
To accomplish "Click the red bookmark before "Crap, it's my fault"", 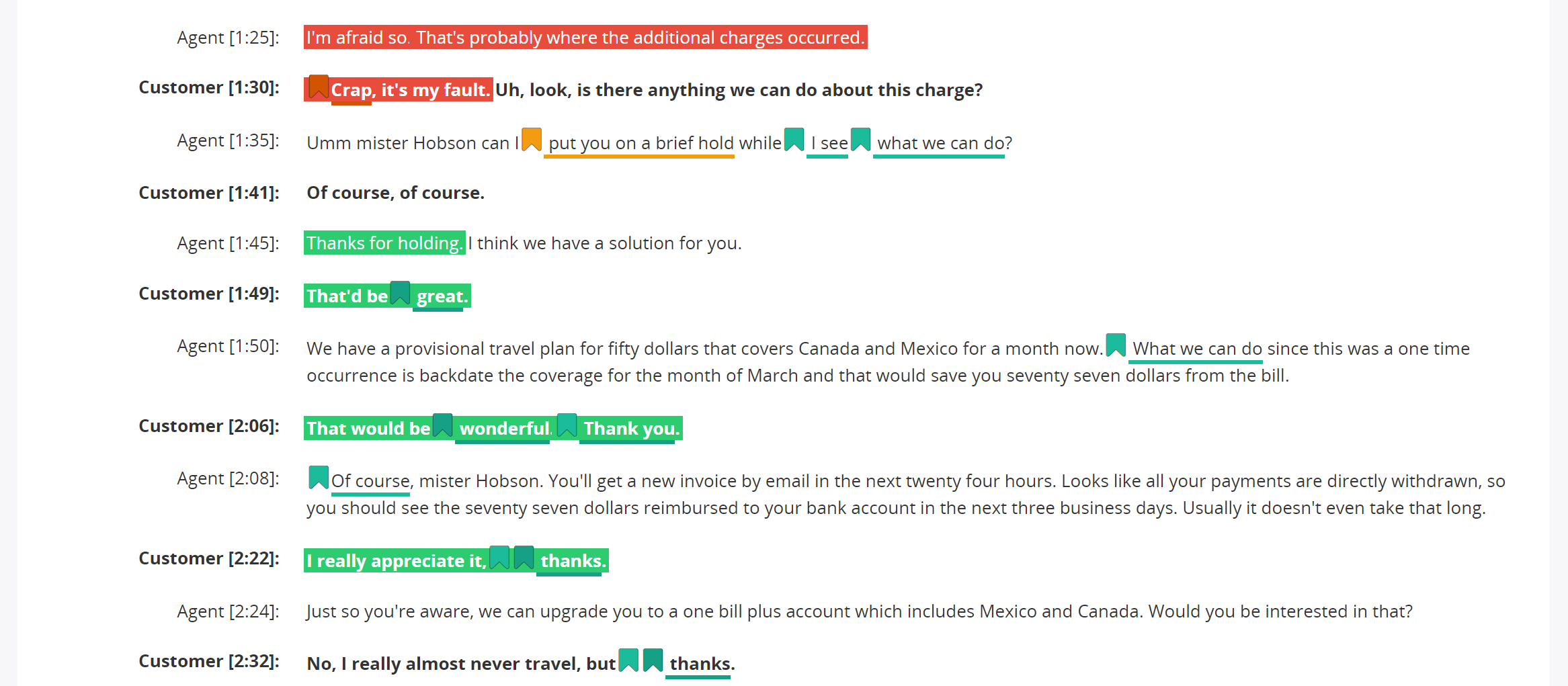I will [319, 87].
